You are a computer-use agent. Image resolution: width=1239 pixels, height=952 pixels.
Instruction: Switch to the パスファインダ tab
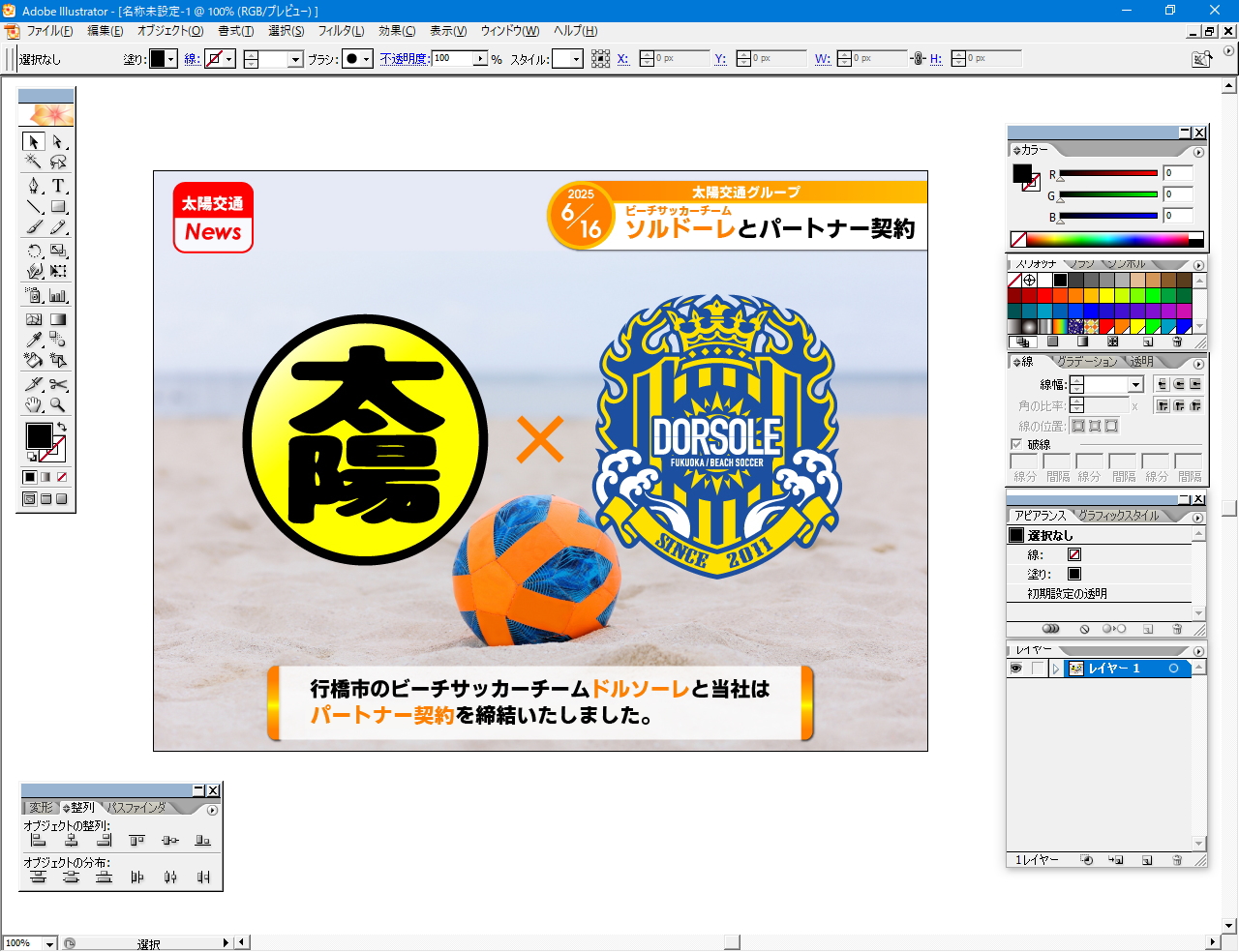tap(136, 807)
